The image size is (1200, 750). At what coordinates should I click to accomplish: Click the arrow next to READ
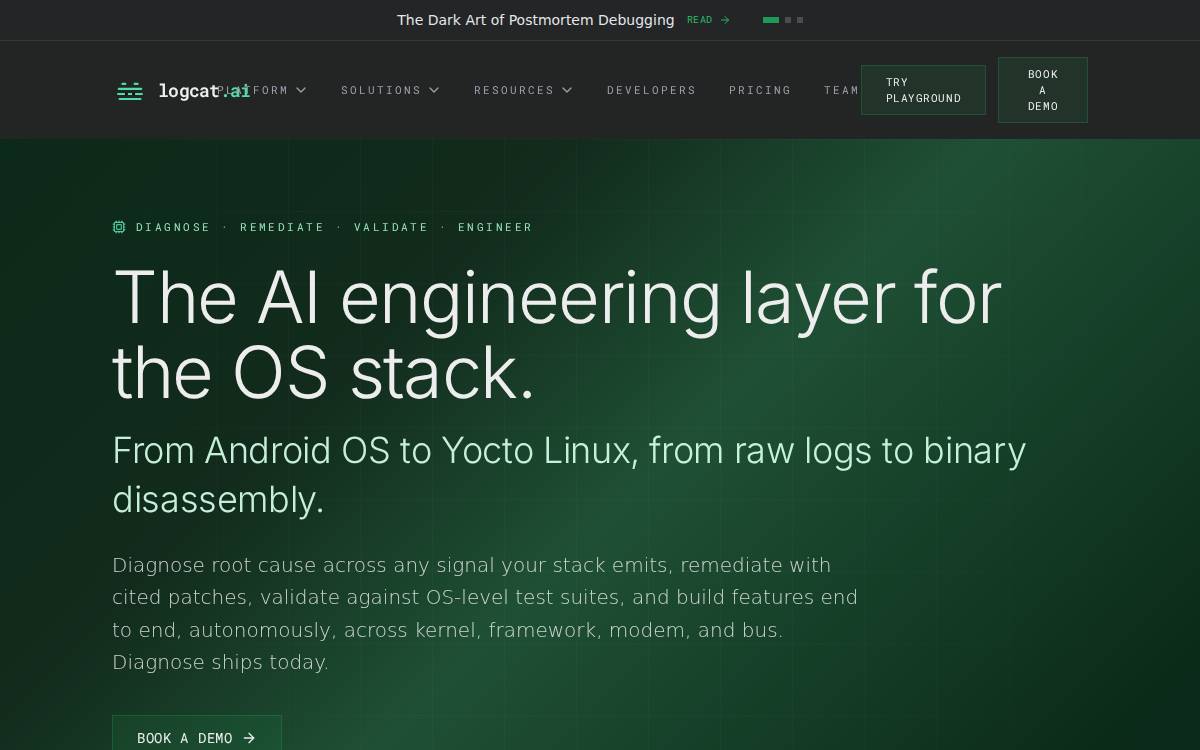[725, 20]
